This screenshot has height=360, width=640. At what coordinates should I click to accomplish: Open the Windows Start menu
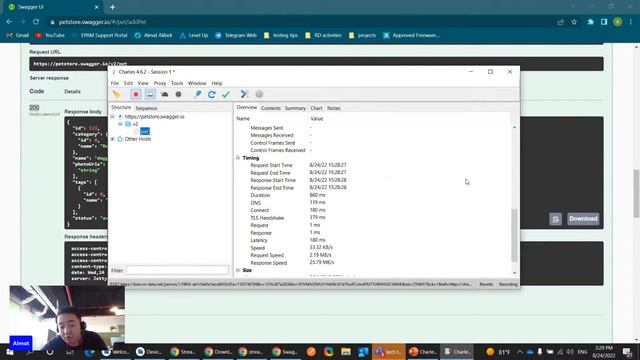point(9,352)
